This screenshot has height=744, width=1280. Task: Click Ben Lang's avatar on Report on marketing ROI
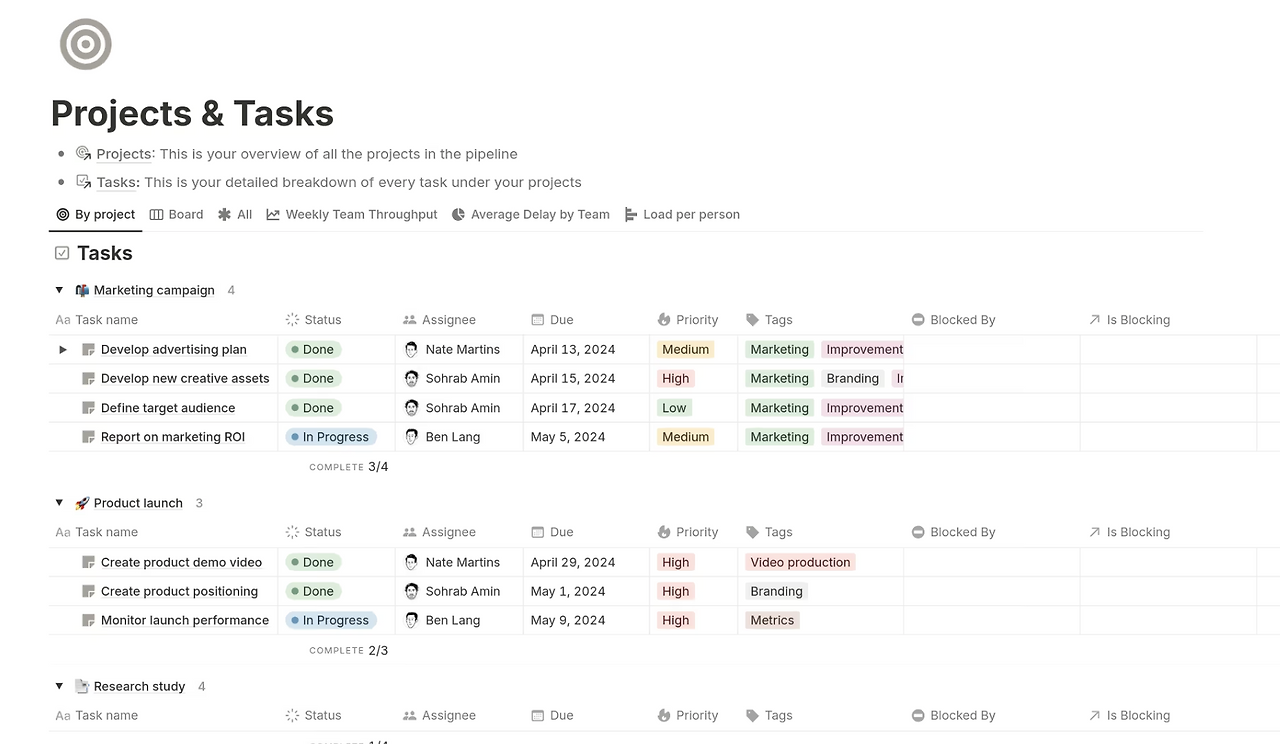[x=412, y=437]
